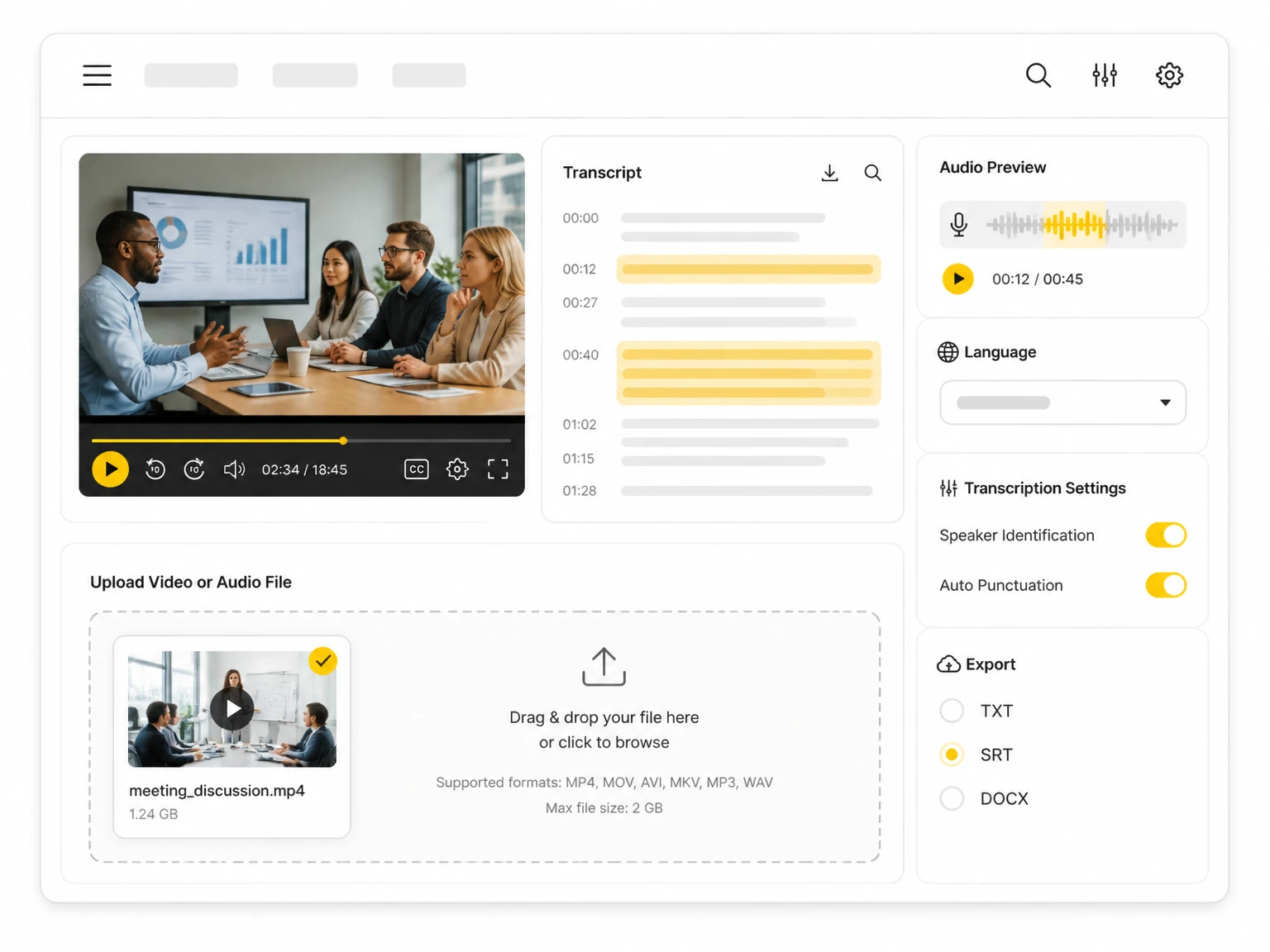1270x952 pixels.
Task: Toggle Auto Punctuation switch
Action: point(1166,585)
